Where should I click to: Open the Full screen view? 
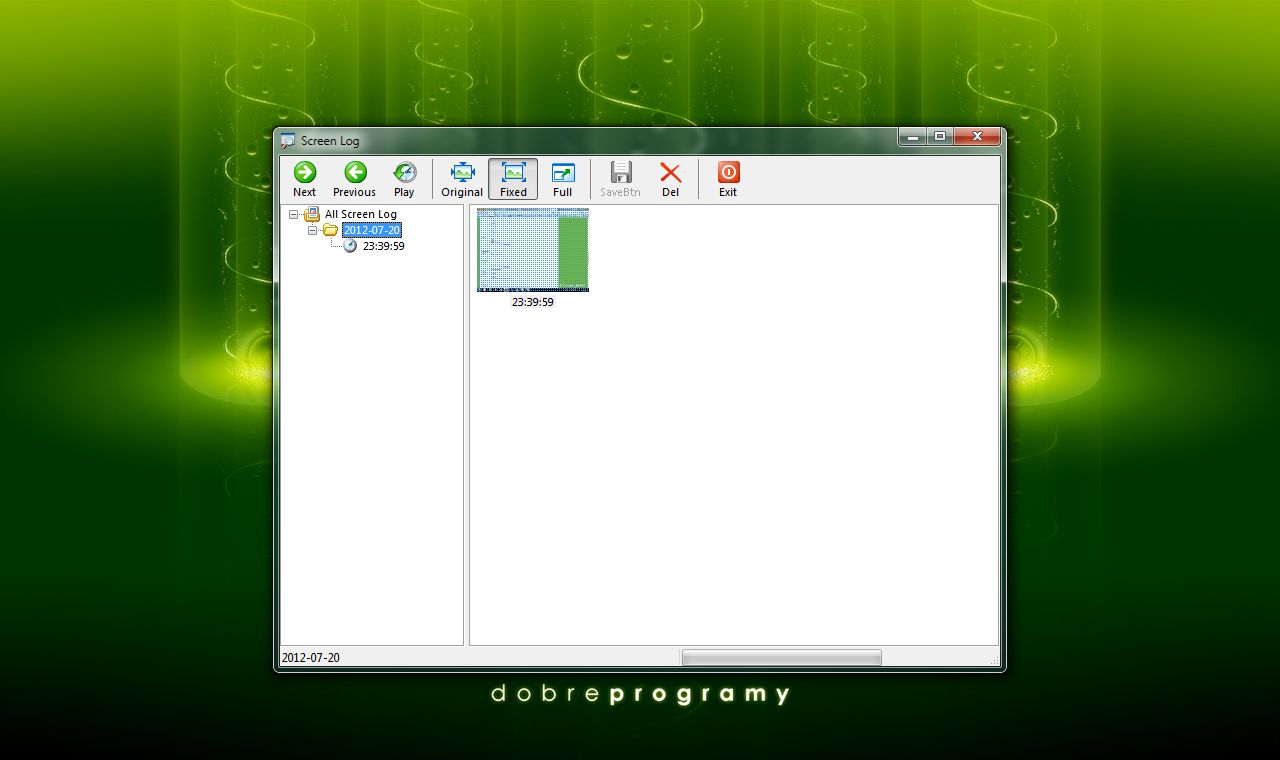point(563,179)
